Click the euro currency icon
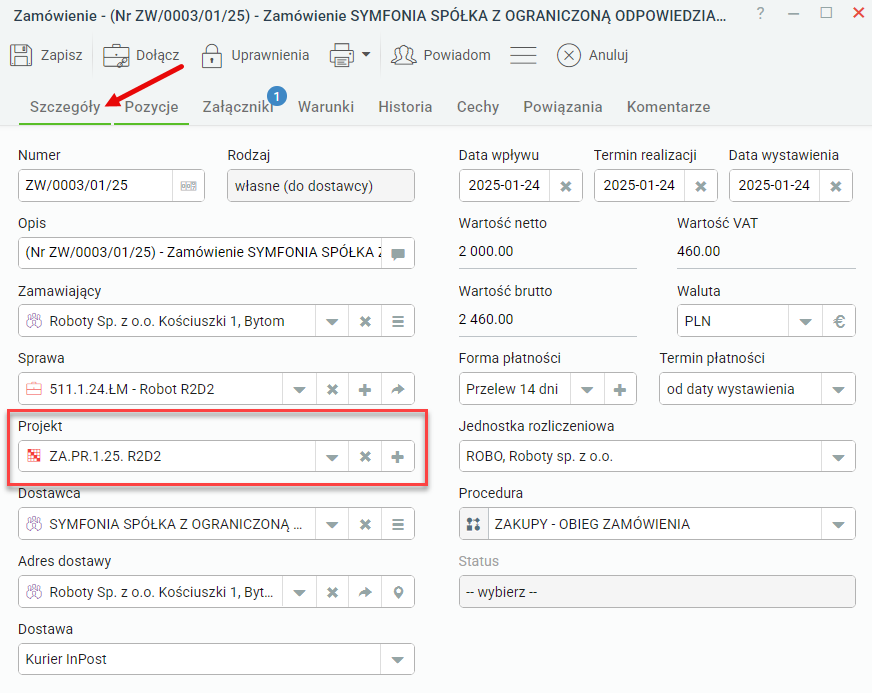The width and height of the screenshot is (872, 693). pos(839,321)
